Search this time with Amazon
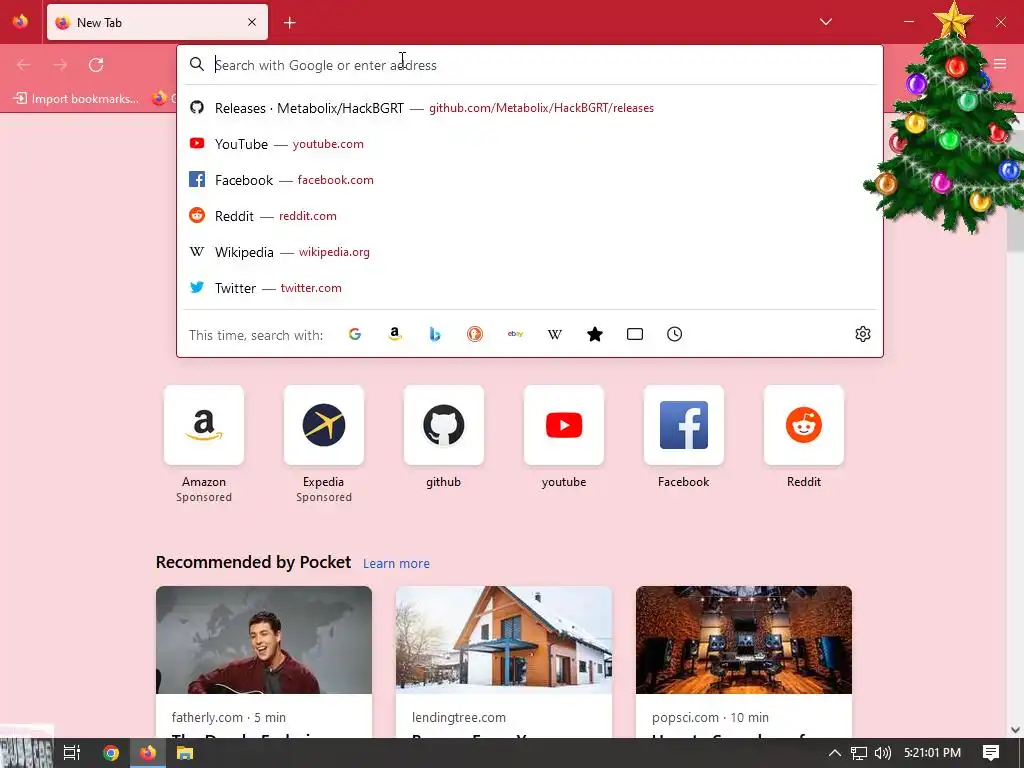This screenshot has height=768, width=1024. coord(394,334)
